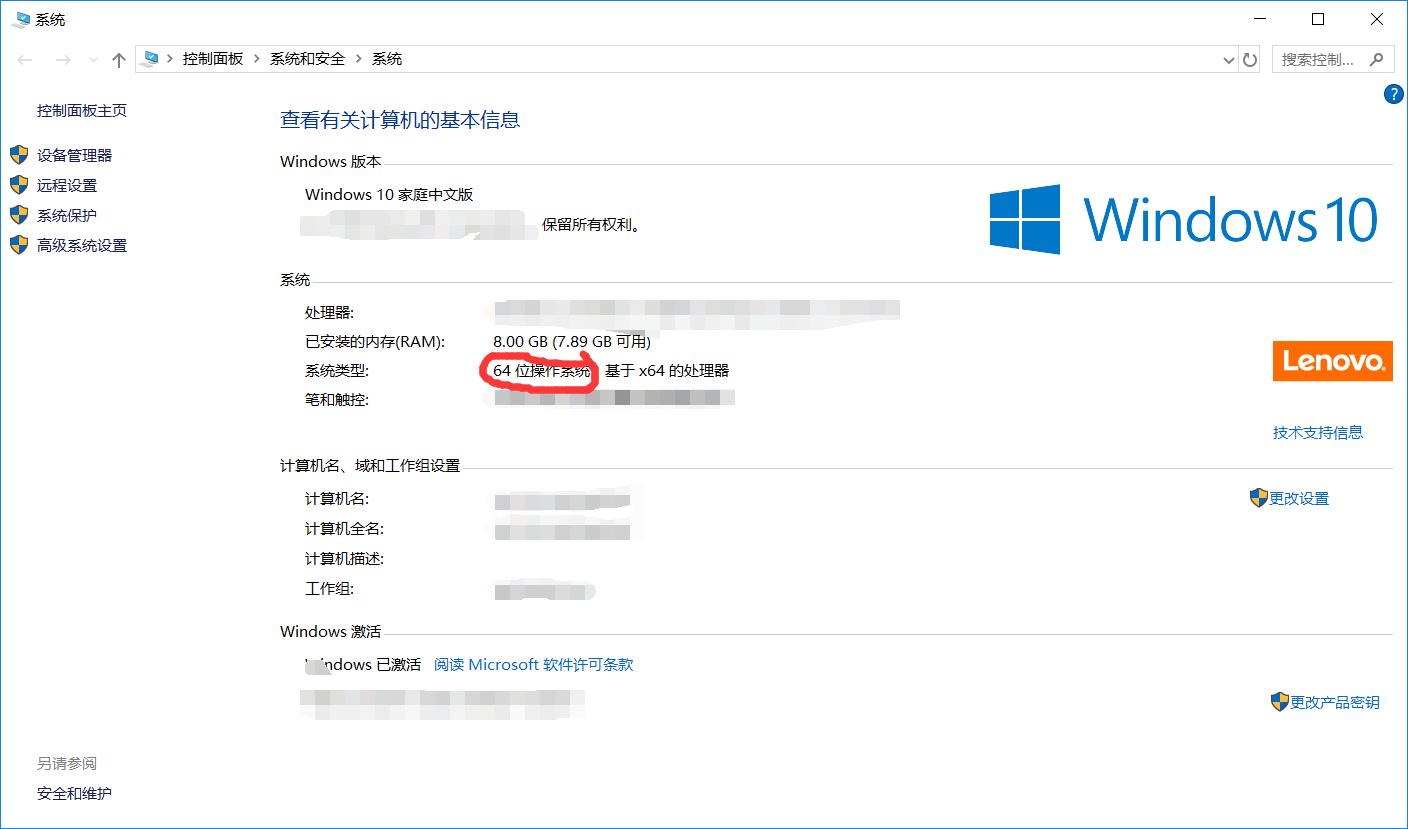Open 阅读 Microsoft 软件许可条款 link

(x=534, y=664)
